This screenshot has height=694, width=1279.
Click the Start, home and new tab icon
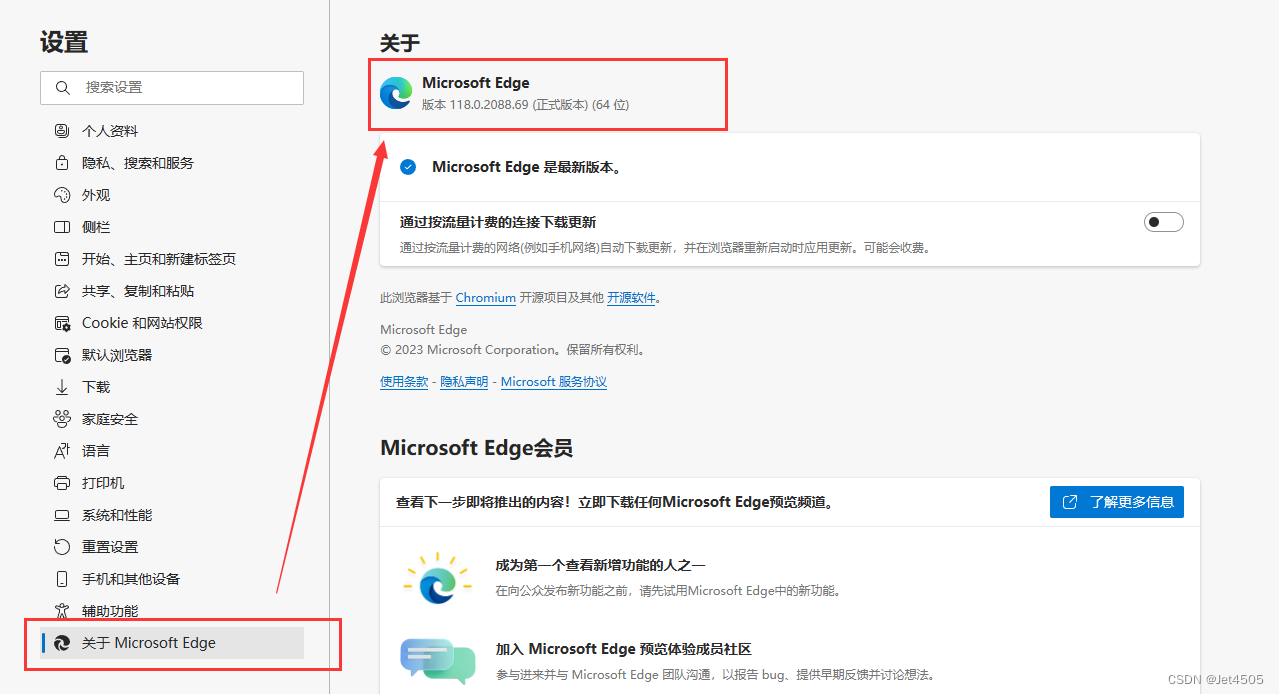coord(62,259)
